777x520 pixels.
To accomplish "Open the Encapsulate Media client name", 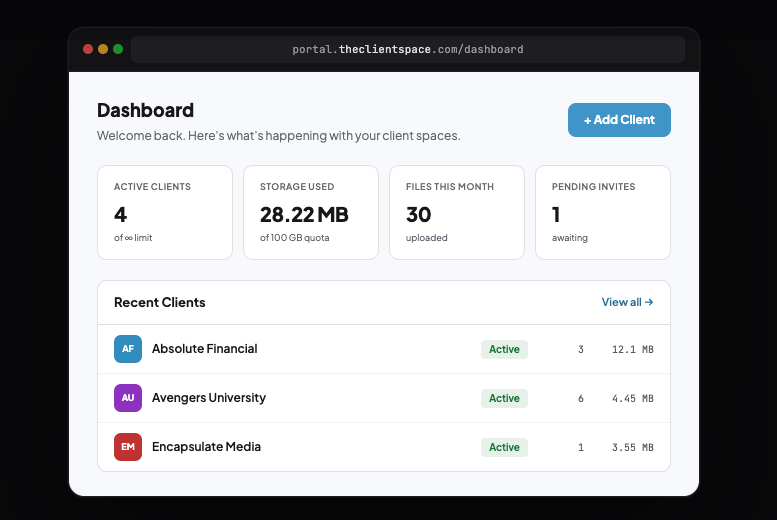I will (x=206, y=447).
